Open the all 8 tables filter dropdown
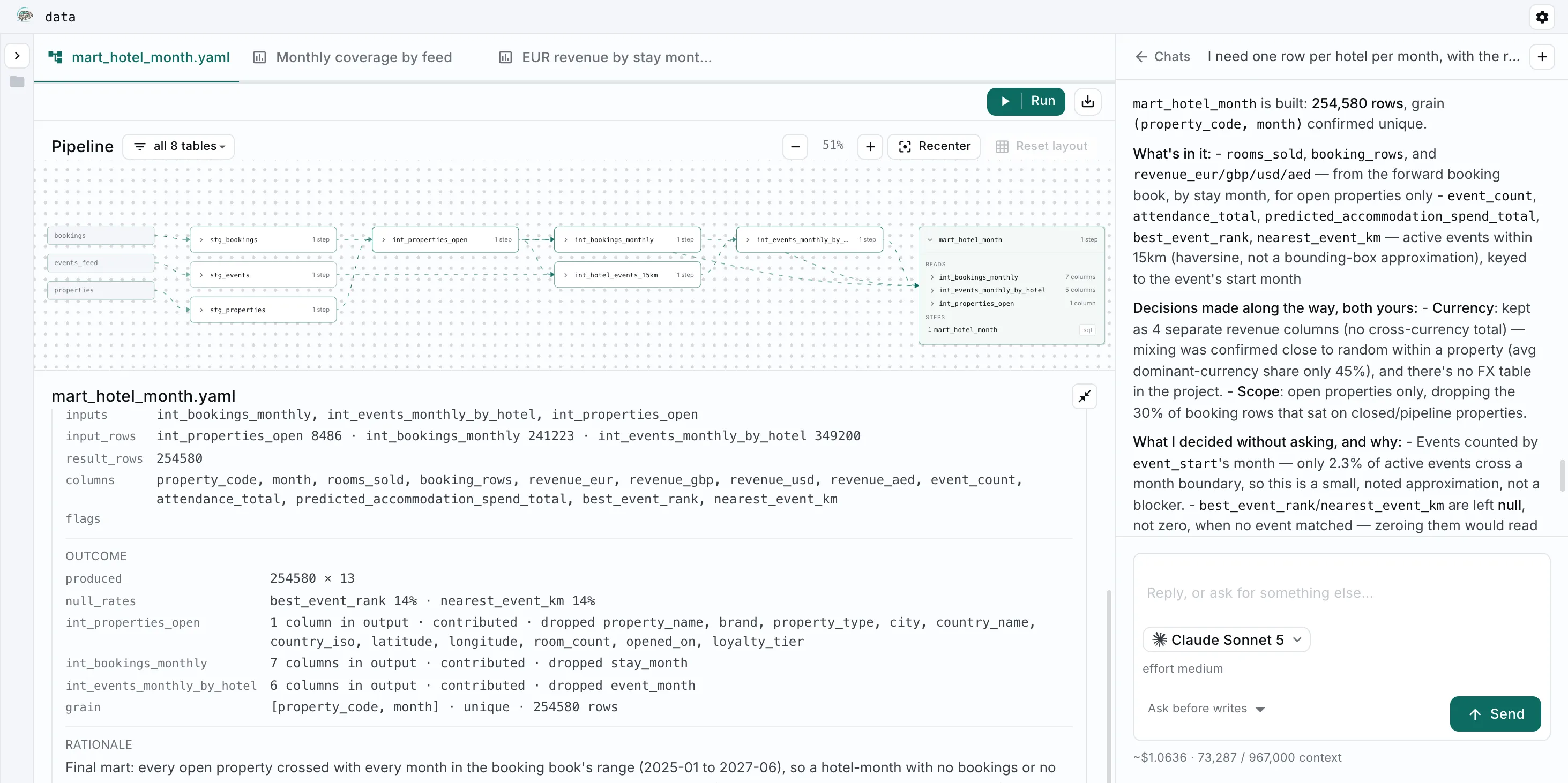 coord(178,147)
